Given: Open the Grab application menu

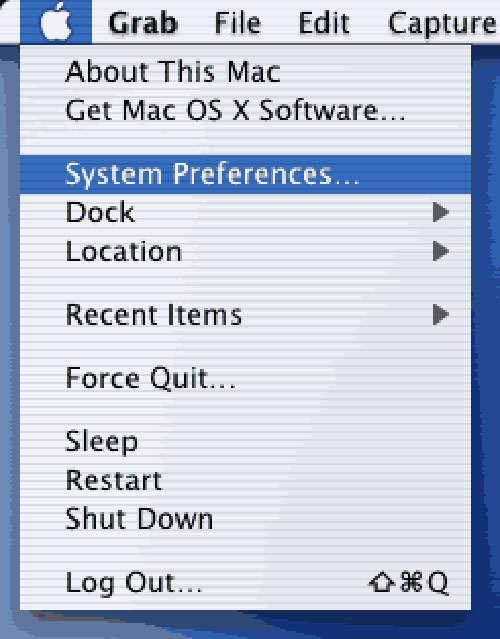Looking at the screenshot, I should point(143,23).
